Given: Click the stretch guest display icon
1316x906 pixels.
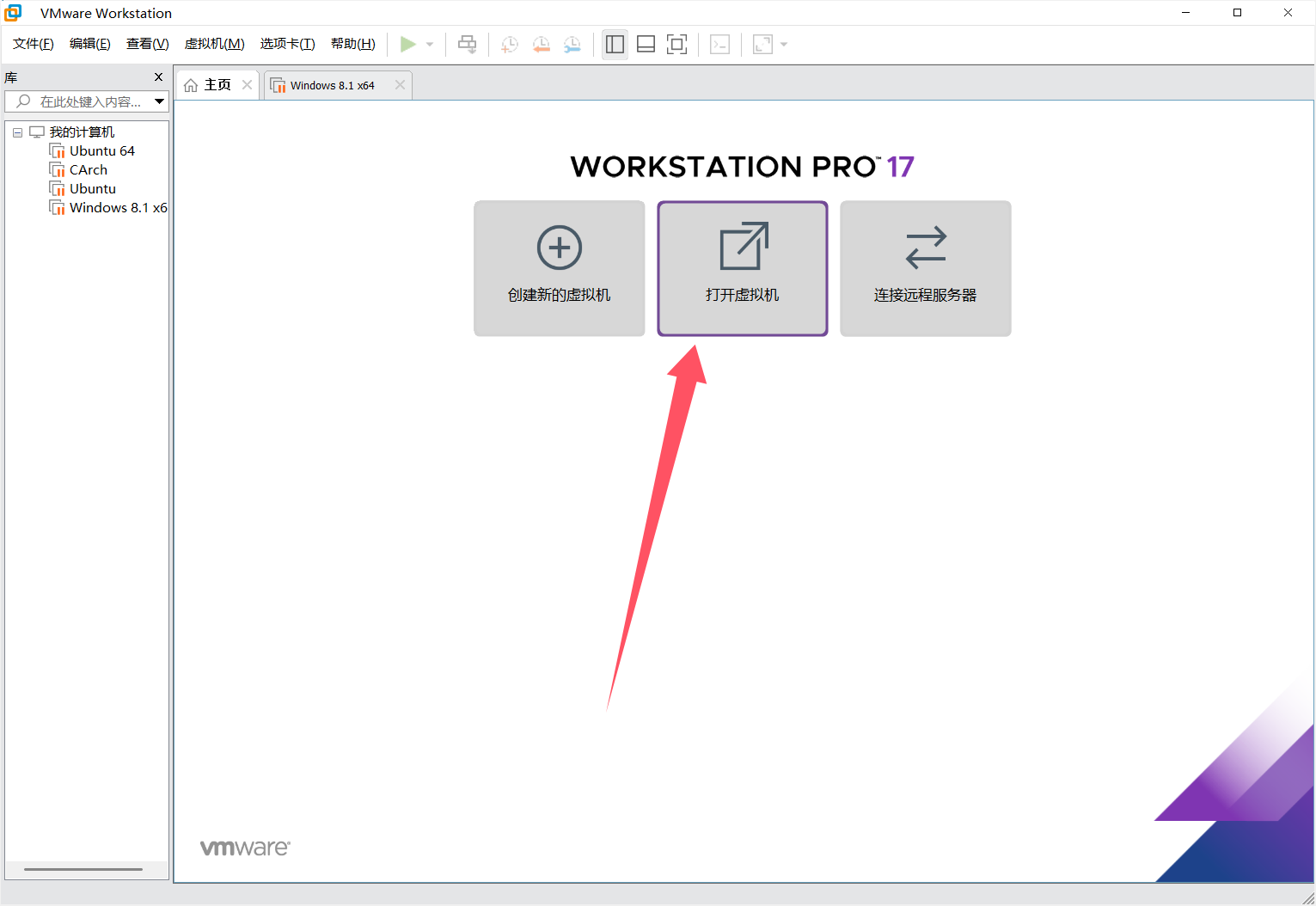Looking at the screenshot, I should pyautogui.click(x=762, y=44).
